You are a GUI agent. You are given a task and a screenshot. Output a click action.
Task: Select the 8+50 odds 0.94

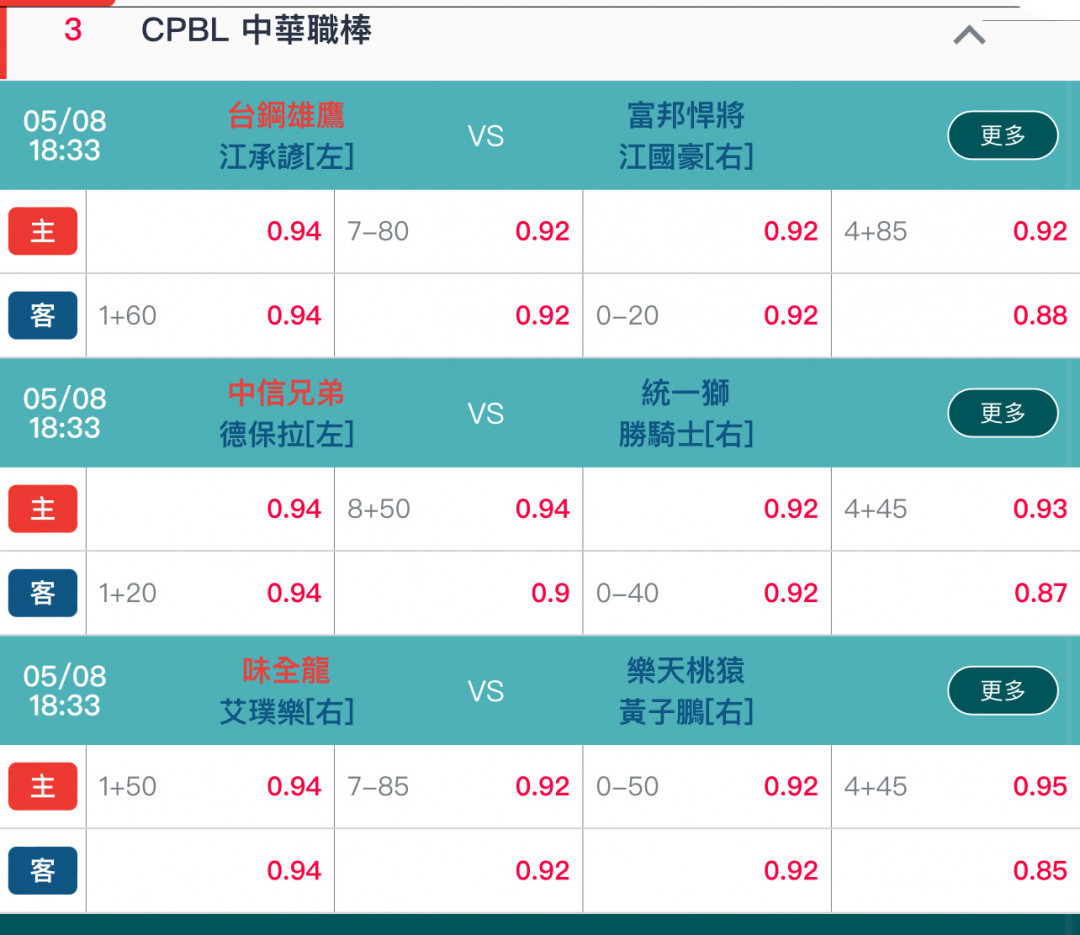459,509
